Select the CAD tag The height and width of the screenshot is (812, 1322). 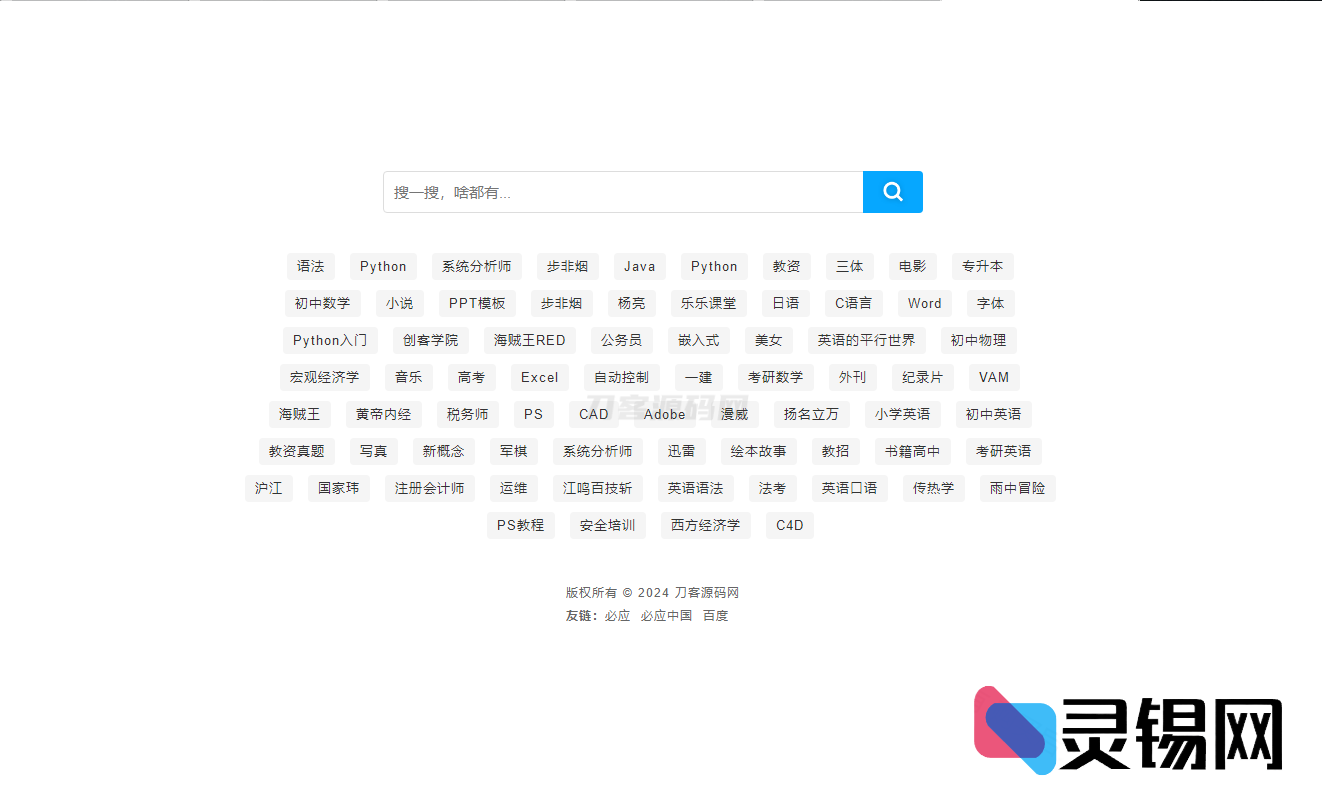pyautogui.click(x=593, y=414)
